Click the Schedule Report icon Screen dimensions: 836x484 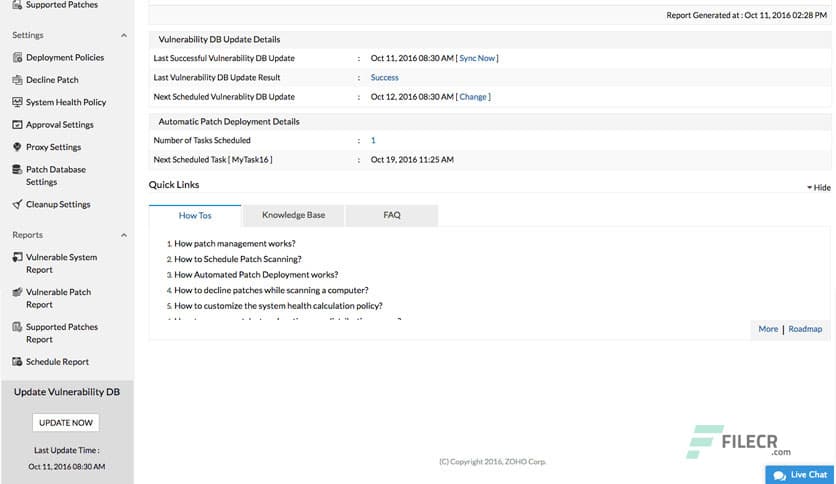click(17, 361)
